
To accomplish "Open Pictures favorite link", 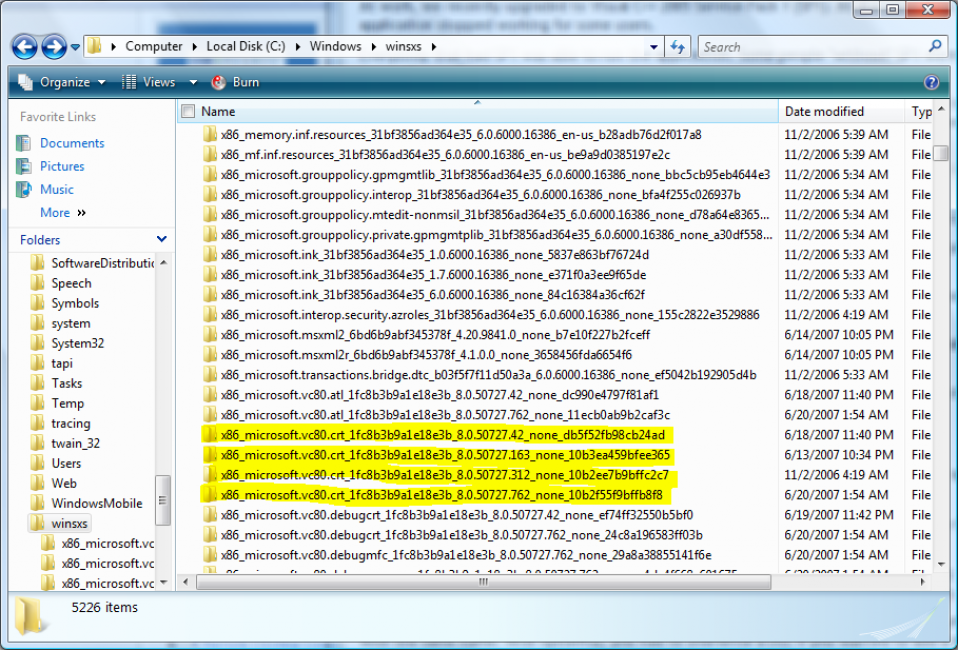I will pyautogui.click(x=62, y=166).
